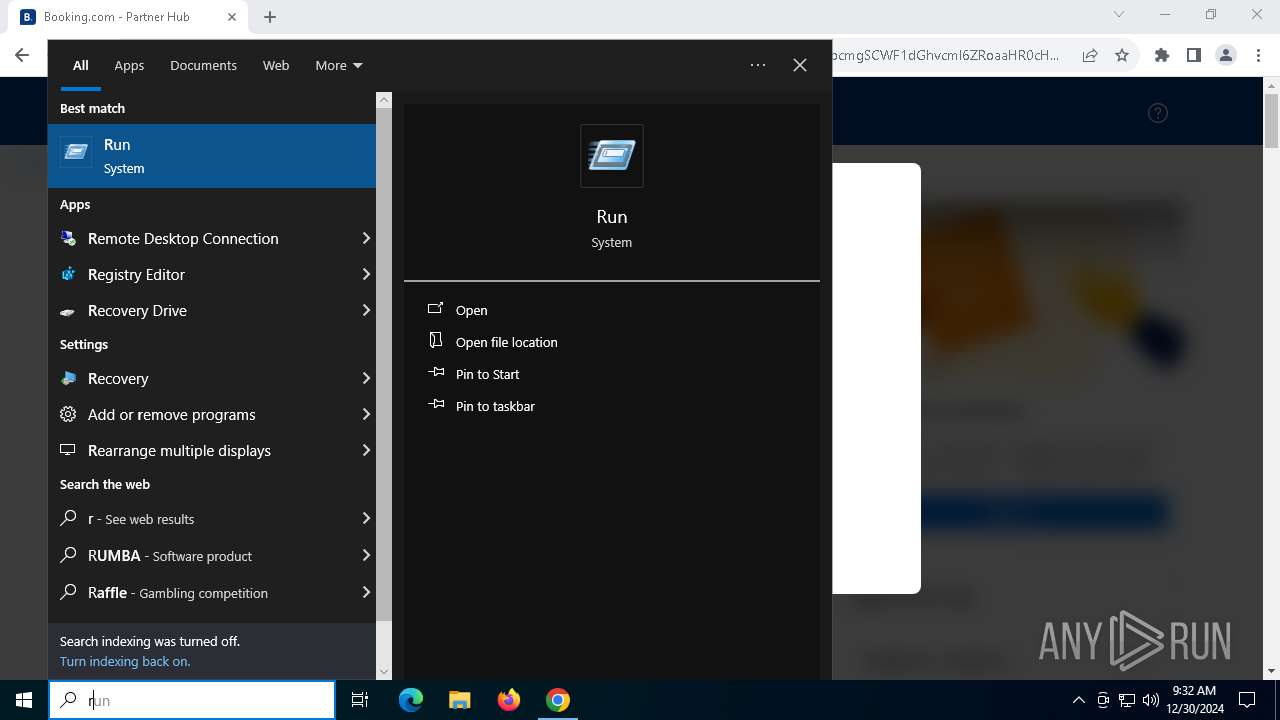This screenshot has height=720, width=1280.
Task: Expand Add or remove programs arrow
Action: (x=366, y=414)
